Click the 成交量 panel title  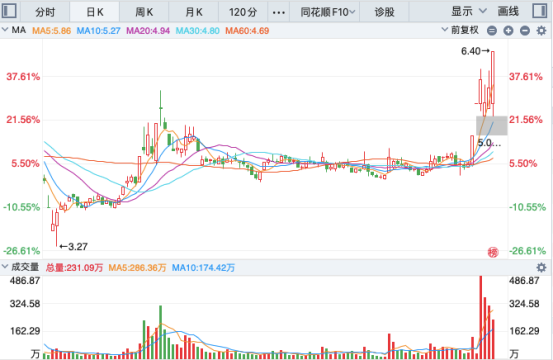coord(25,267)
